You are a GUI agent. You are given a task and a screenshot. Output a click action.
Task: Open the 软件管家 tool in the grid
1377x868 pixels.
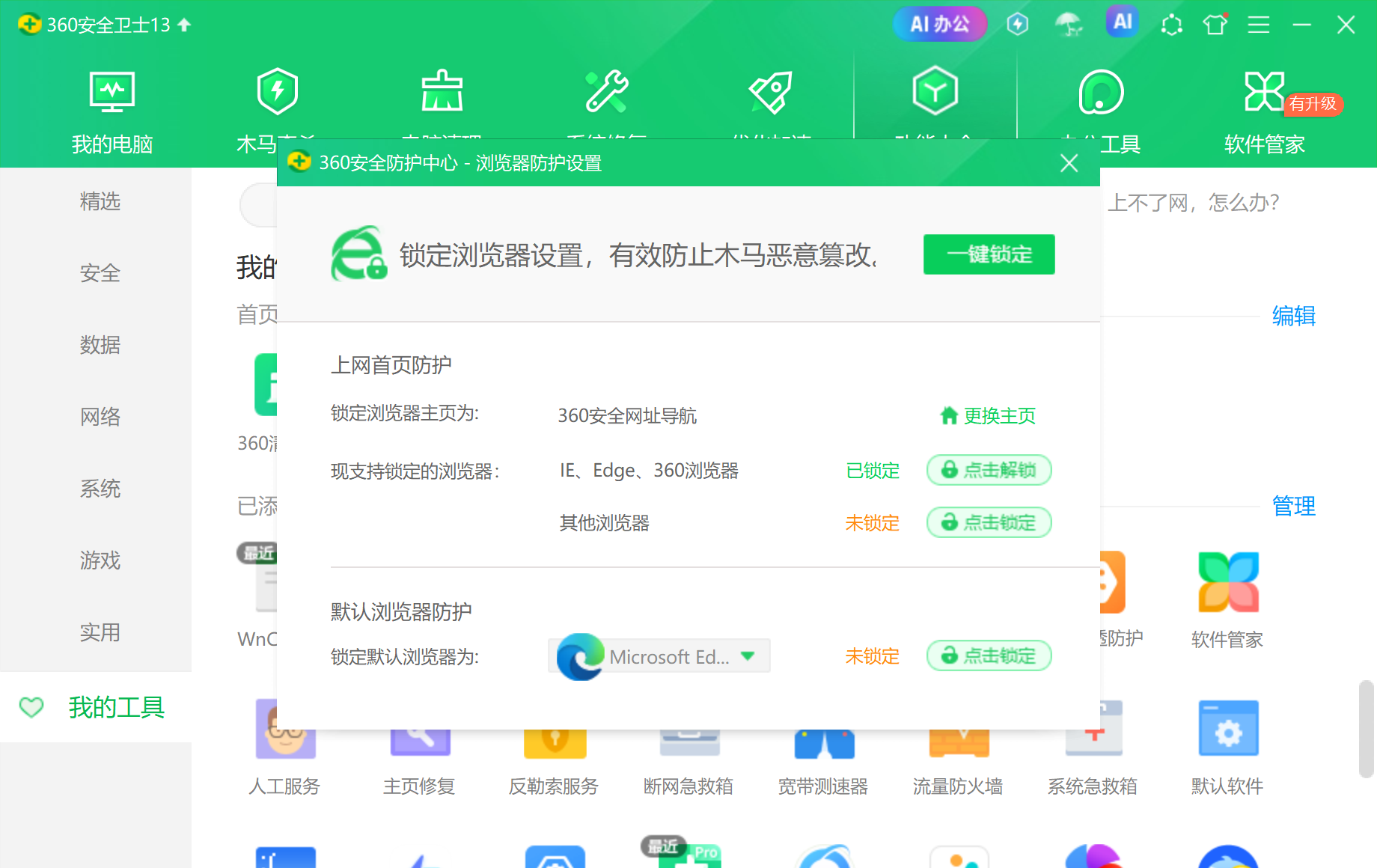(x=1227, y=599)
